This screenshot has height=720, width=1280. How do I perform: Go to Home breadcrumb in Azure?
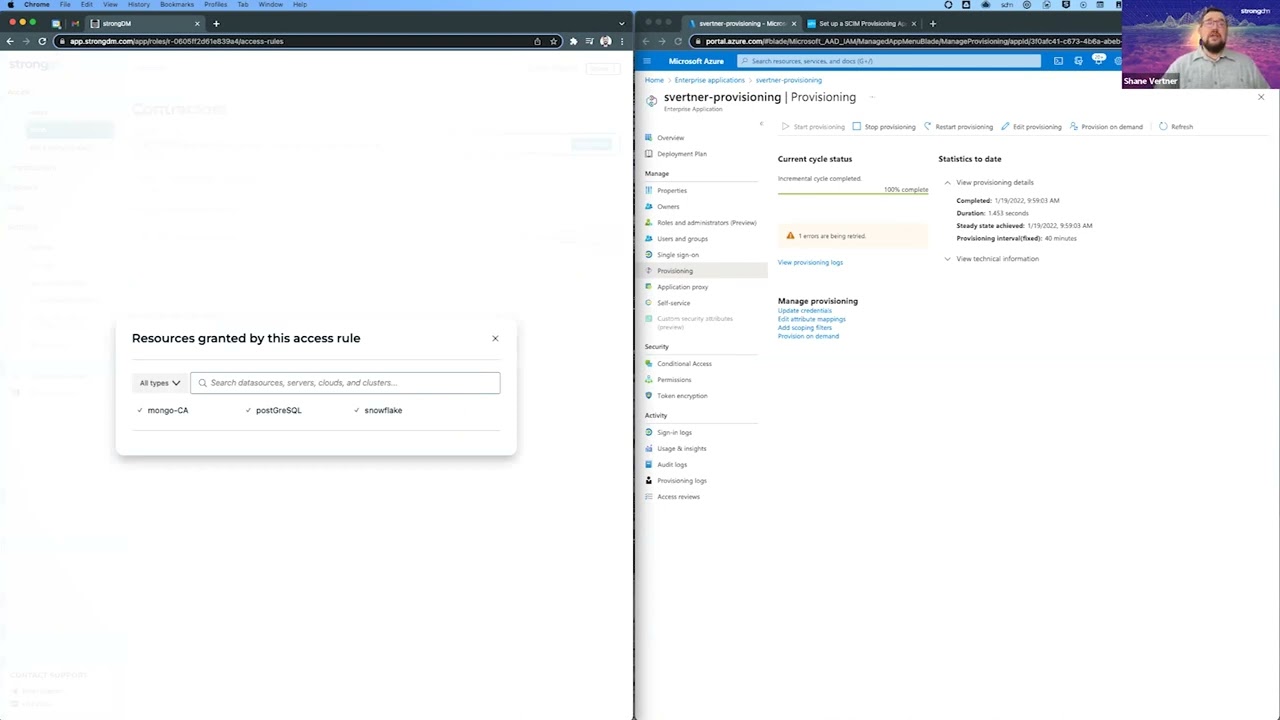pyautogui.click(x=654, y=80)
